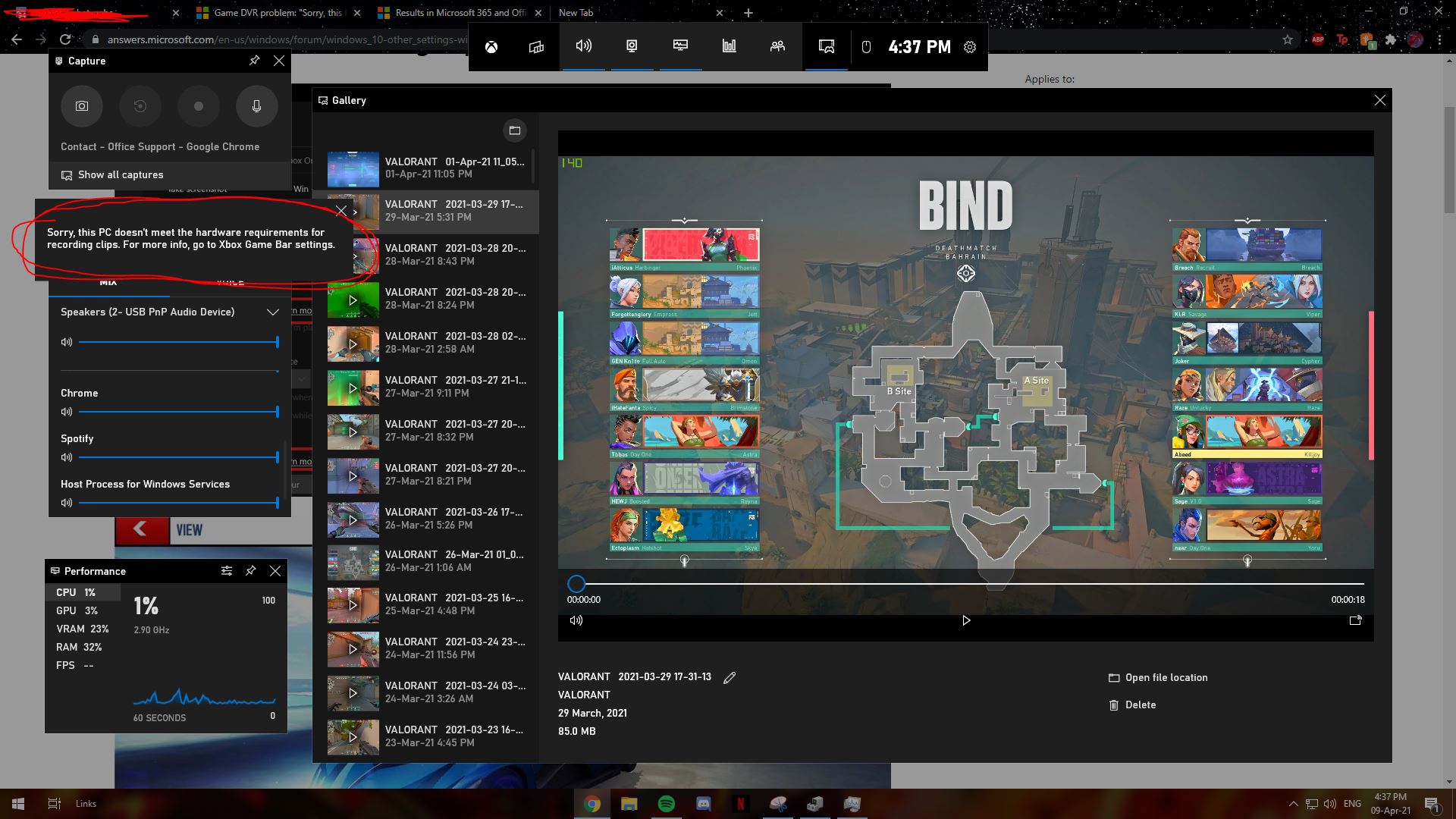Select RAM metric in Performance widget
Screen dimensions: 1456x819
83,647
